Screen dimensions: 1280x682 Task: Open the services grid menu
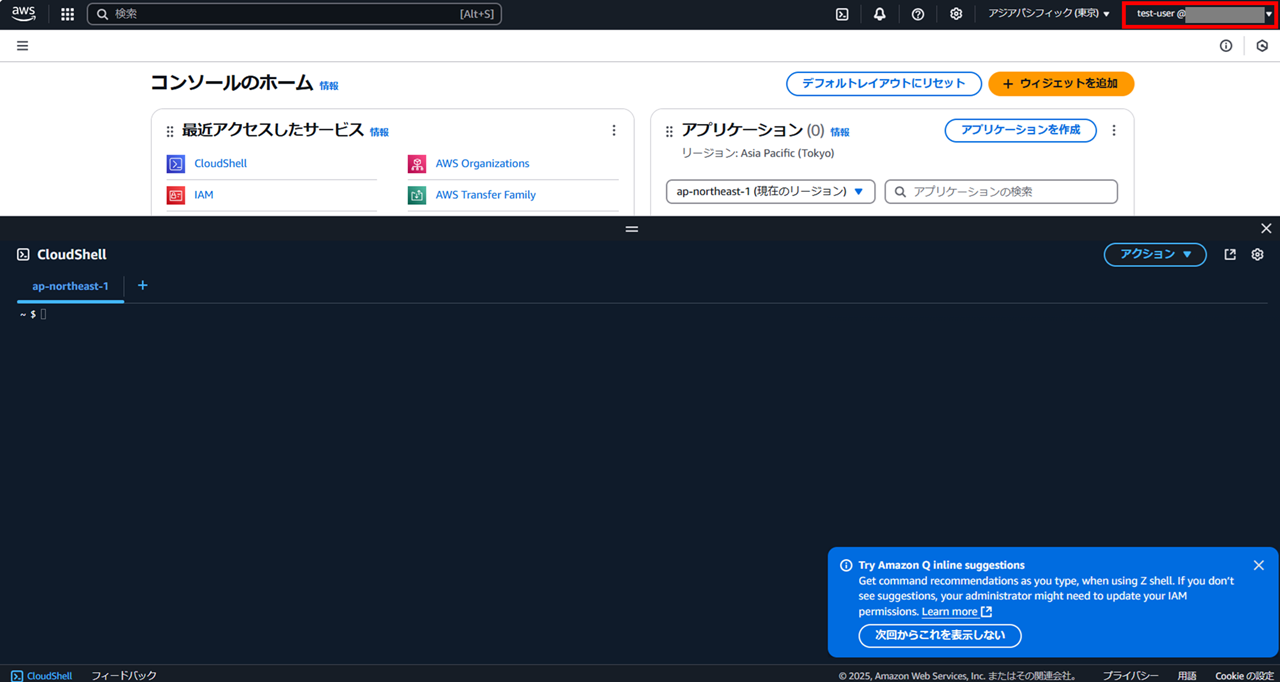click(x=68, y=14)
